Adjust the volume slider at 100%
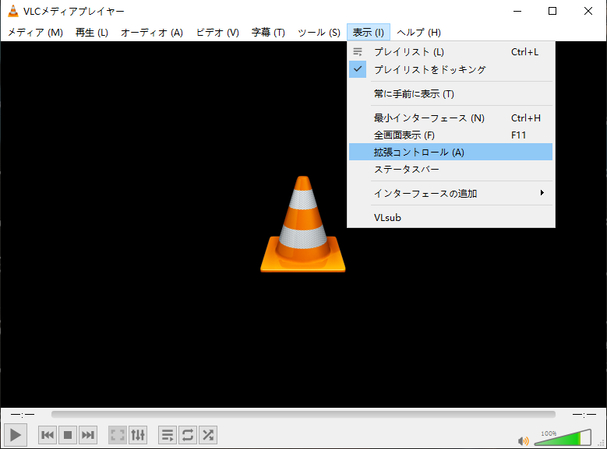The width and height of the screenshot is (607, 449). tap(563, 437)
